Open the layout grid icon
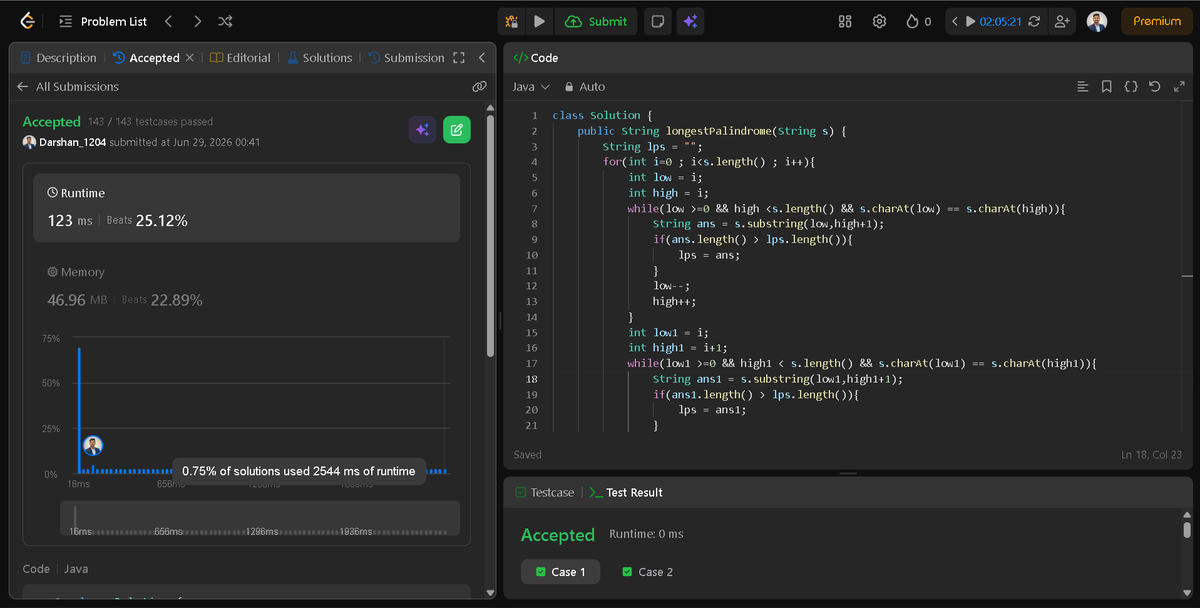Image resolution: width=1200 pixels, height=608 pixels. [845, 21]
